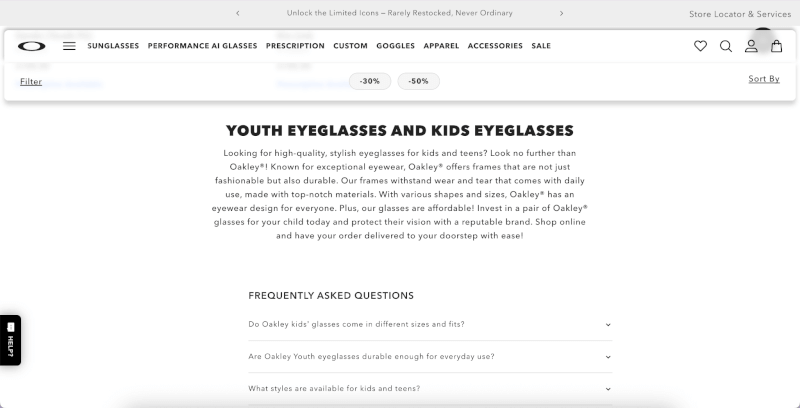Open the Goggles menu
The image size is (800, 408).
pyautogui.click(x=396, y=46)
